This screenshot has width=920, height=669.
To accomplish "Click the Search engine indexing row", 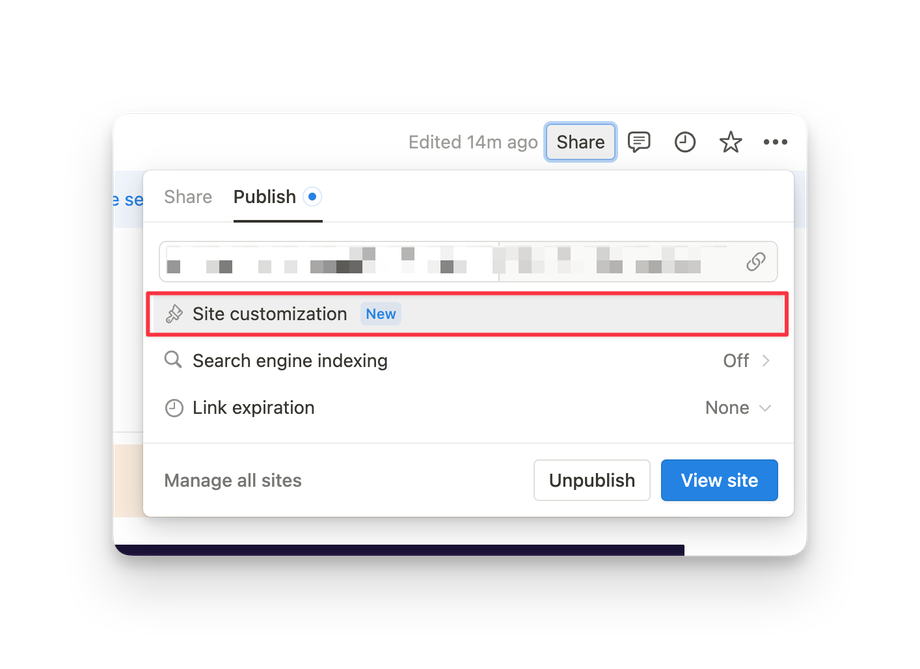I will coord(290,360).
